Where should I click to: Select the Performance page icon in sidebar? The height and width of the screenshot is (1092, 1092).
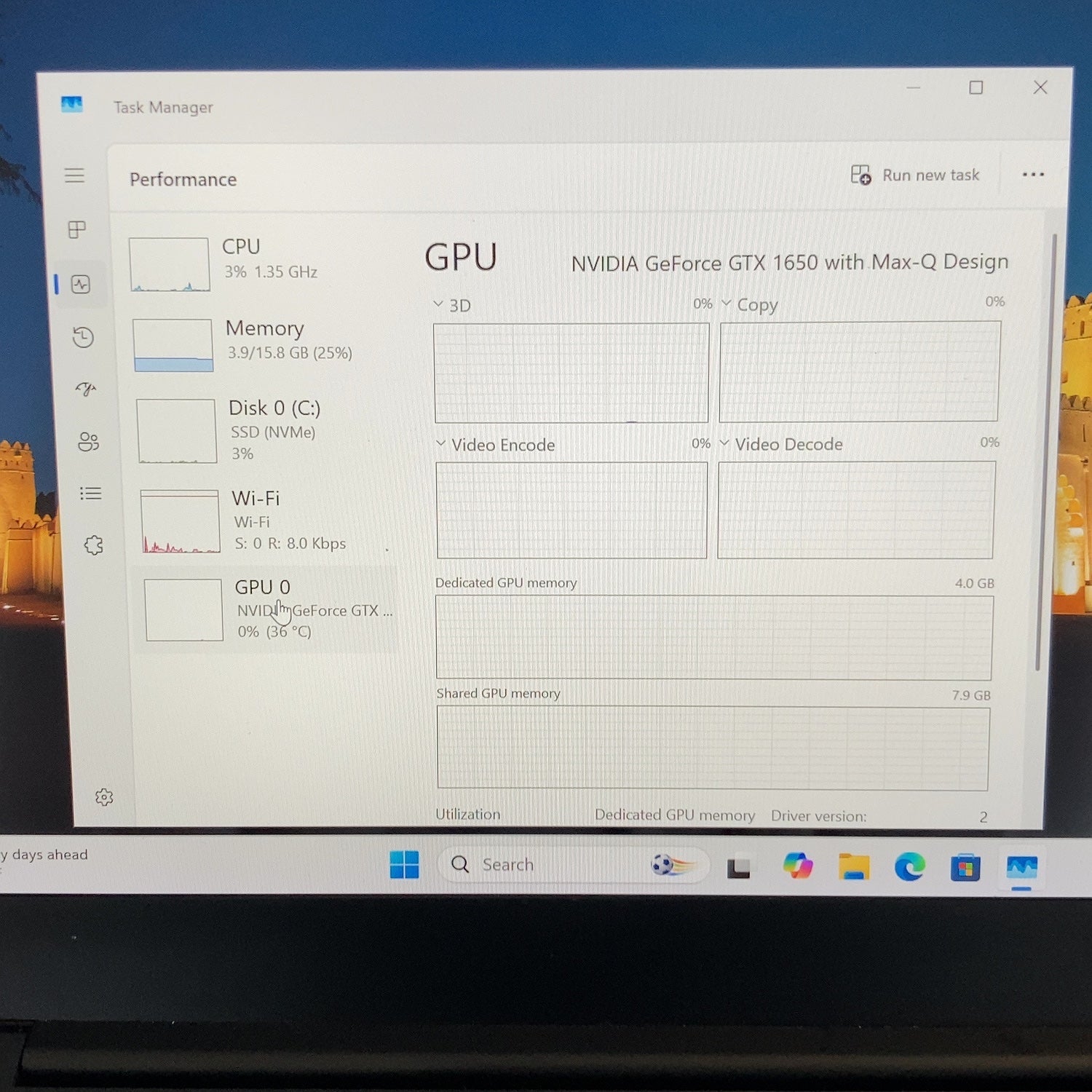[x=81, y=284]
